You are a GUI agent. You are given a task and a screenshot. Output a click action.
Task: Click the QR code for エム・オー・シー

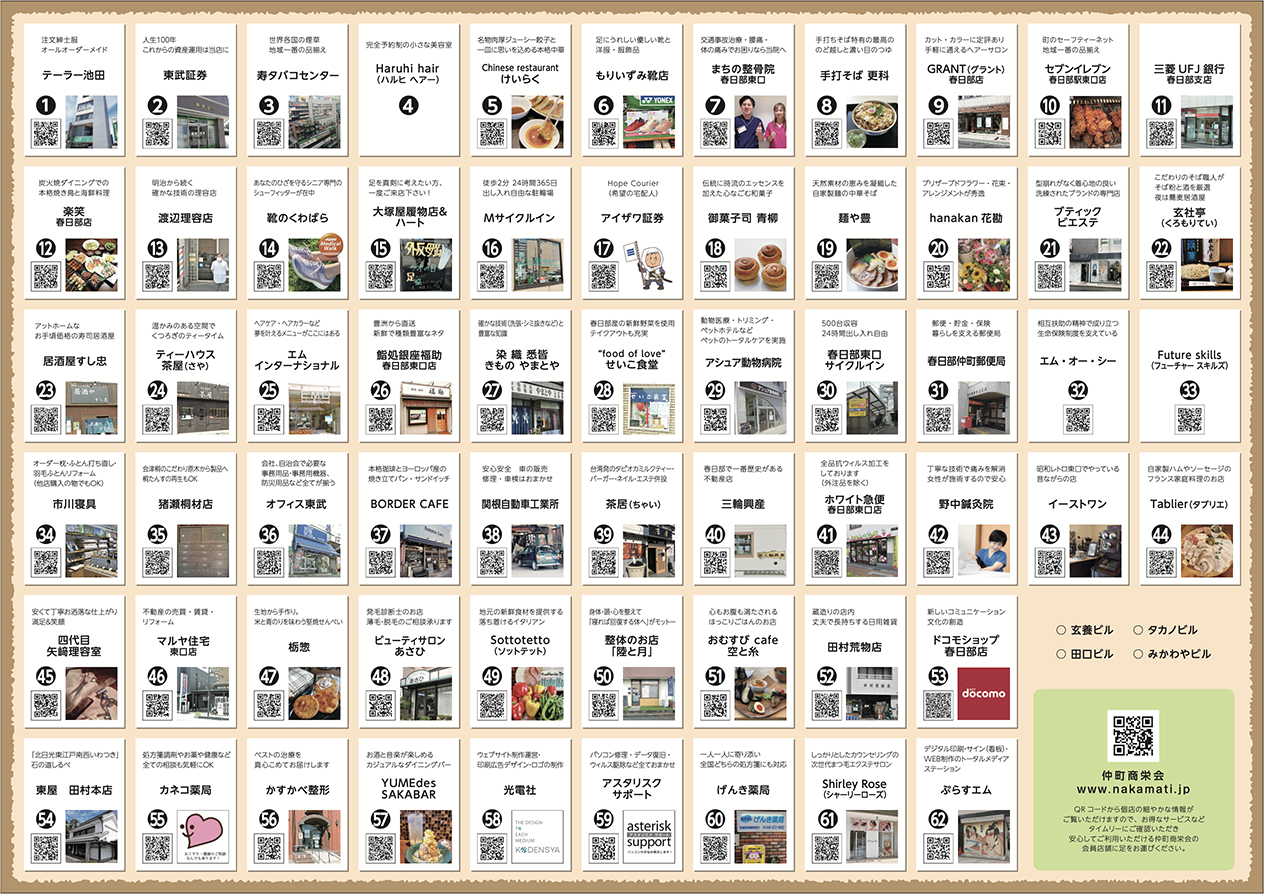[1077, 419]
